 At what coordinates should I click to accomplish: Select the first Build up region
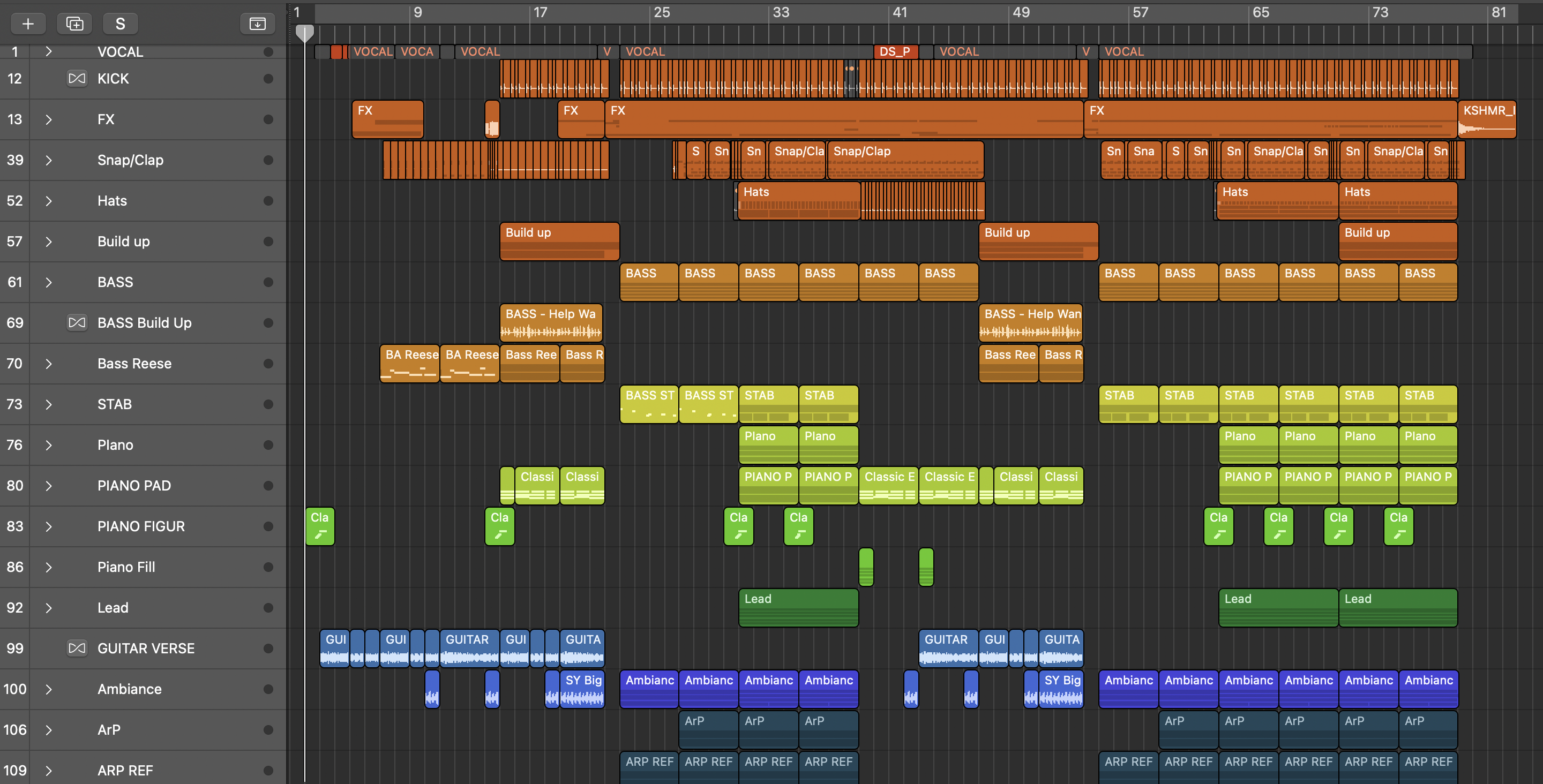coord(559,242)
